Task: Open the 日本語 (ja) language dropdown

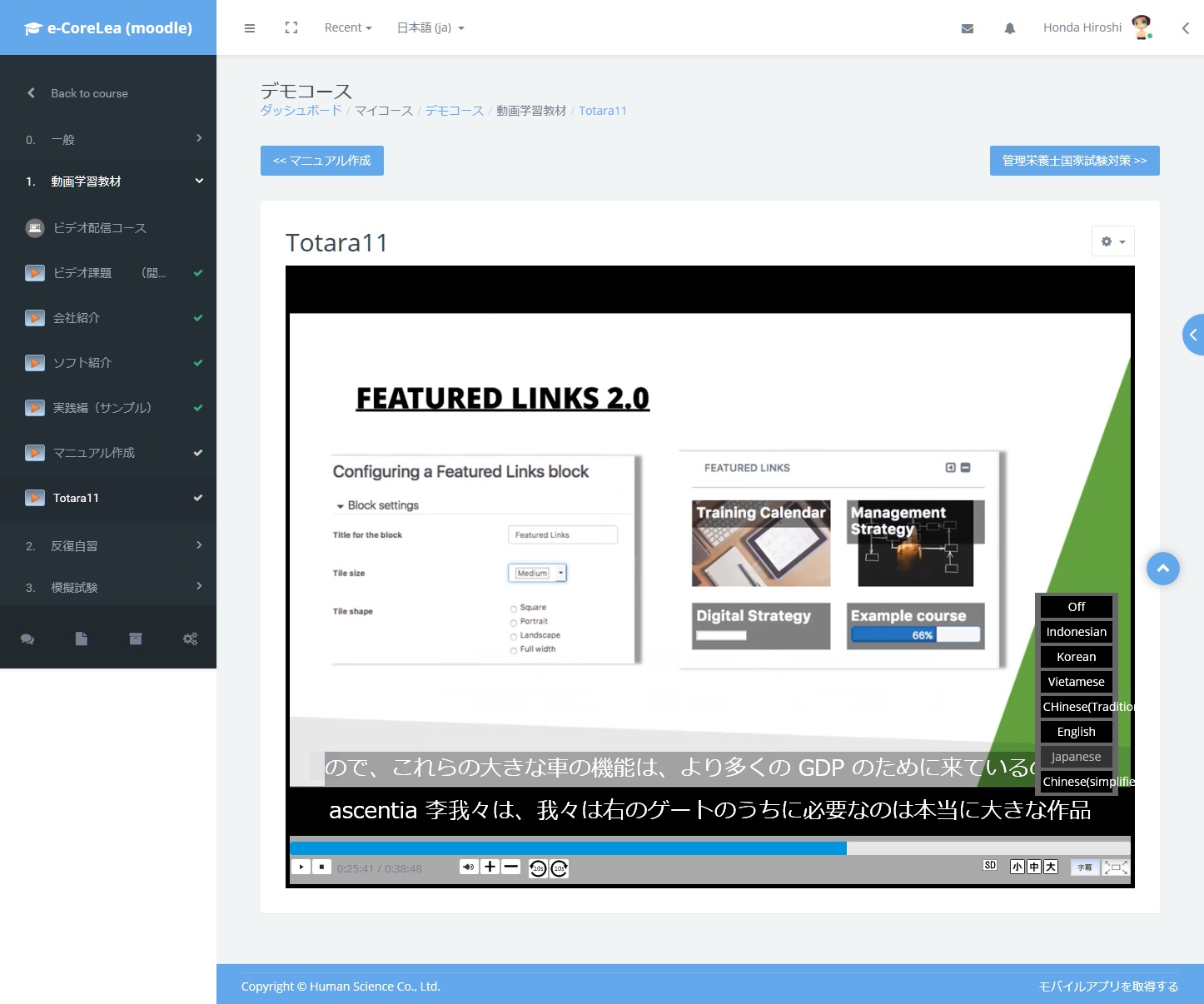Action: pos(430,27)
